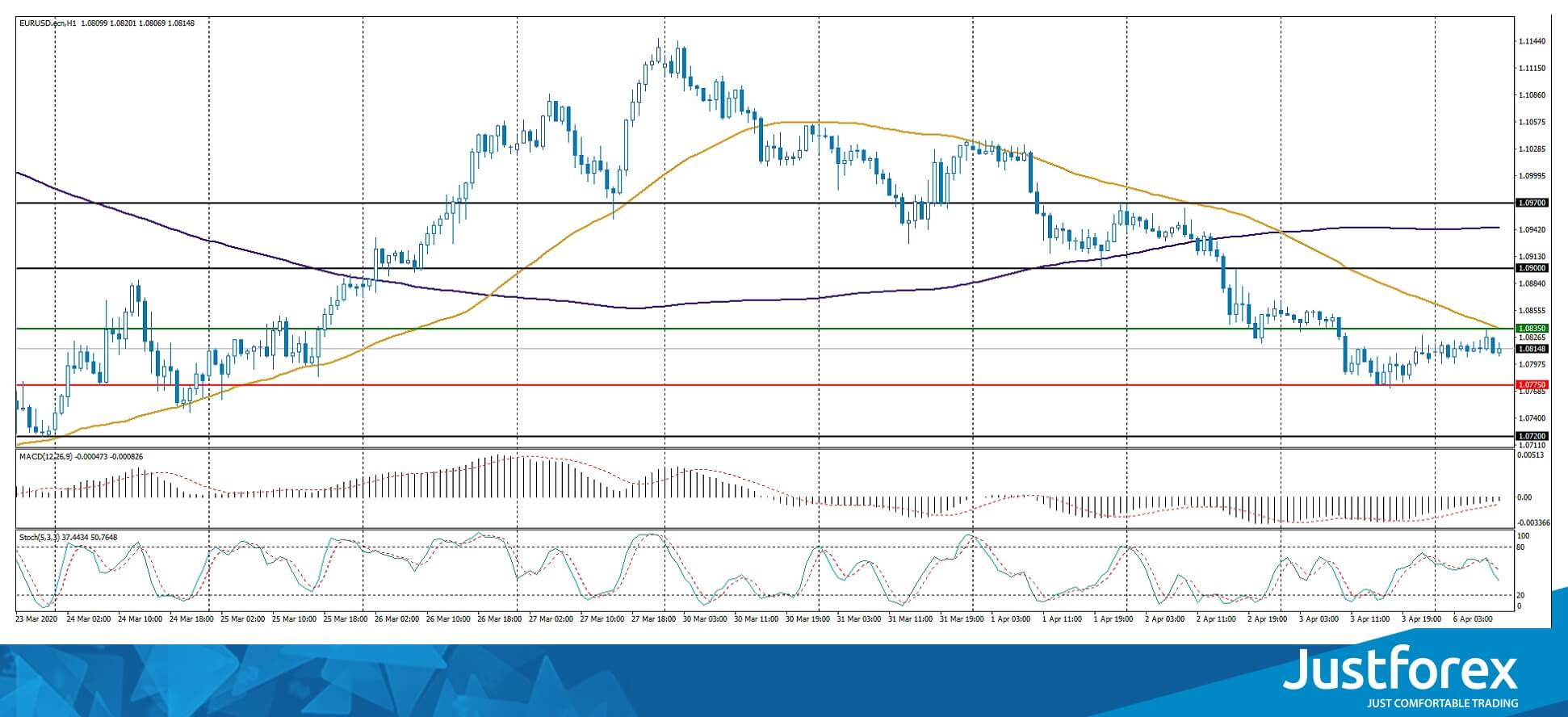1568x717 pixels.
Task: Select the 1.09700 resistance level tag
Action: pos(1532,203)
